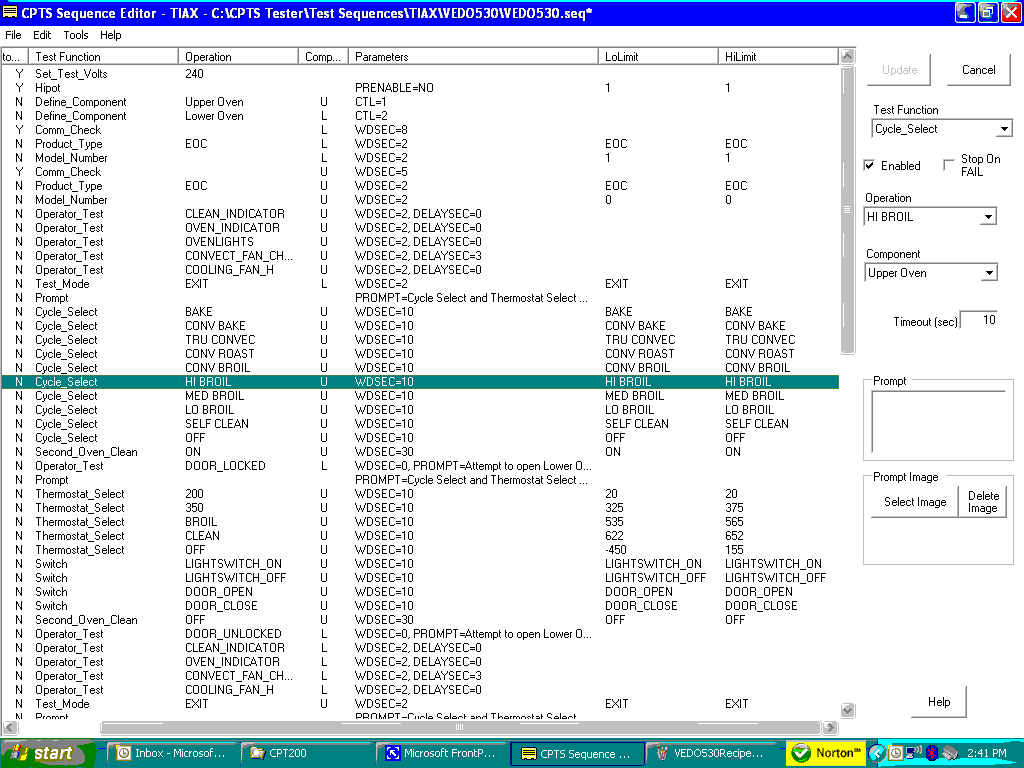
Task: Select the Define_Component Upper Oven row
Action: click(x=420, y=102)
